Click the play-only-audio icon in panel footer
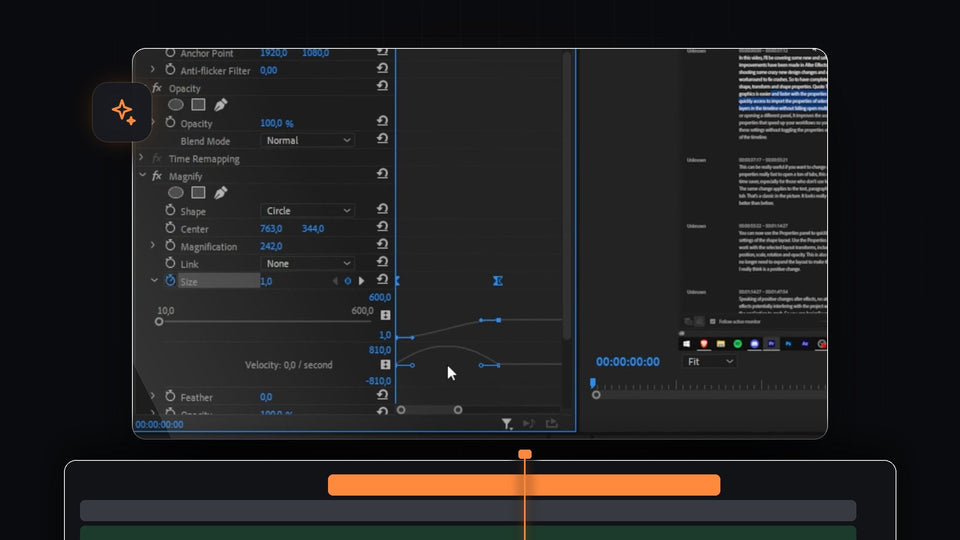Screen dimensions: 960x540 [529, 424]
